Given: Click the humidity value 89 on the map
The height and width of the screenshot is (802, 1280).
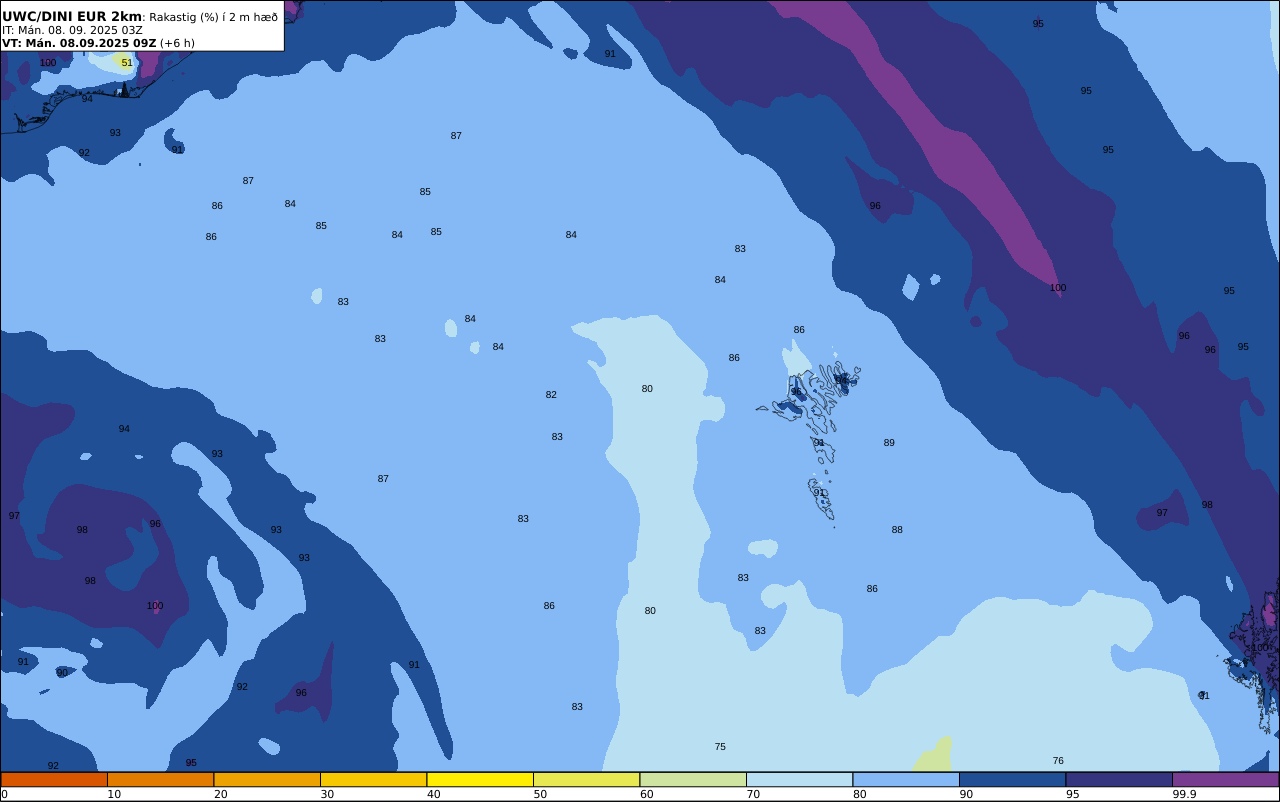Looking at the screenshot, I should click(889, 443).
